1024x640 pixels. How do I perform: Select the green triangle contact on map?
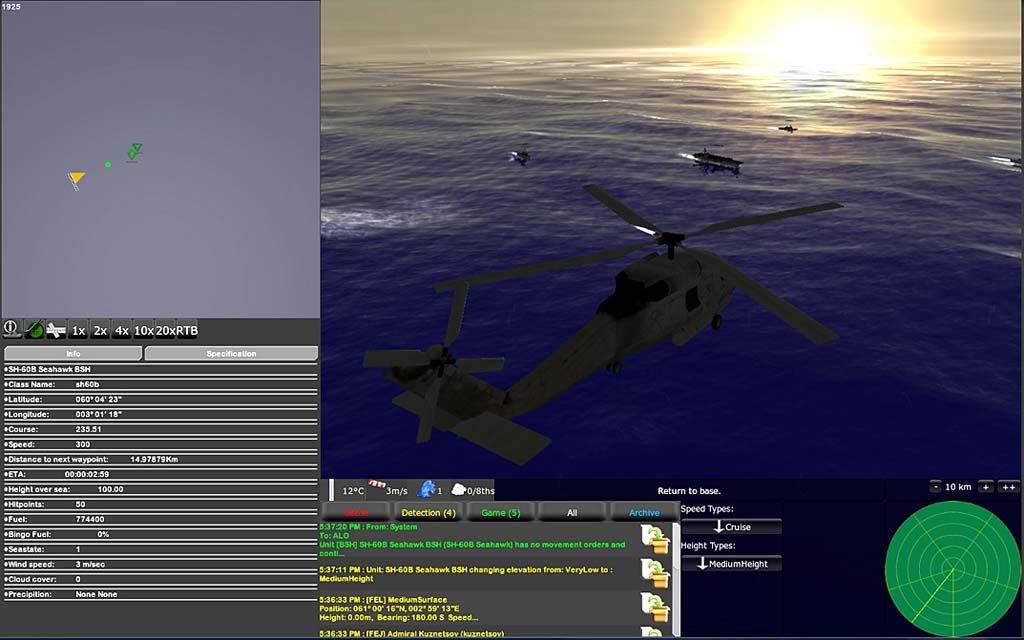click(136, 148)
